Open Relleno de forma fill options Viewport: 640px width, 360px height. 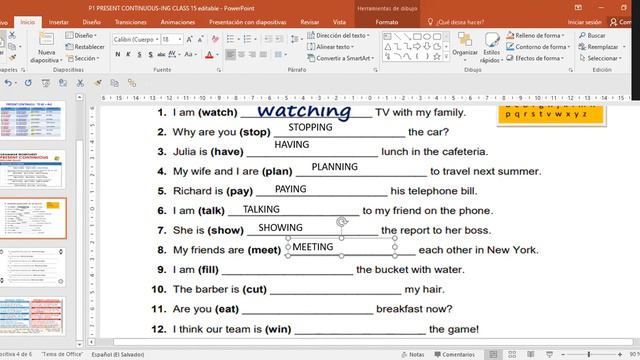coord(536,36)
